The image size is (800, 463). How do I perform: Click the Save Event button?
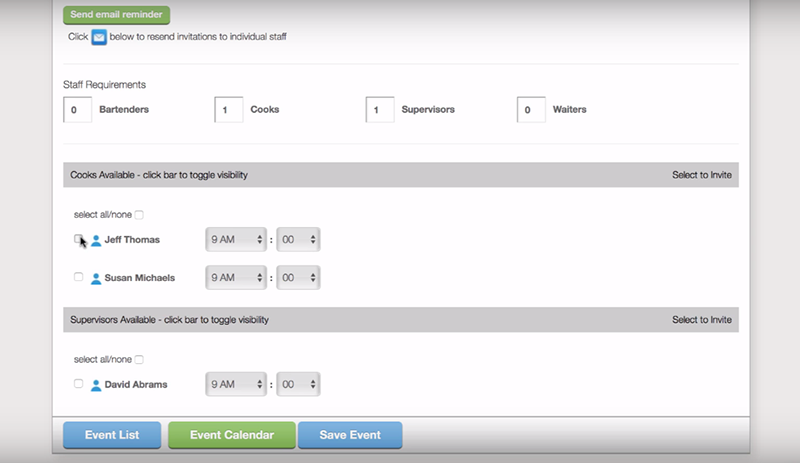(350, 435)
